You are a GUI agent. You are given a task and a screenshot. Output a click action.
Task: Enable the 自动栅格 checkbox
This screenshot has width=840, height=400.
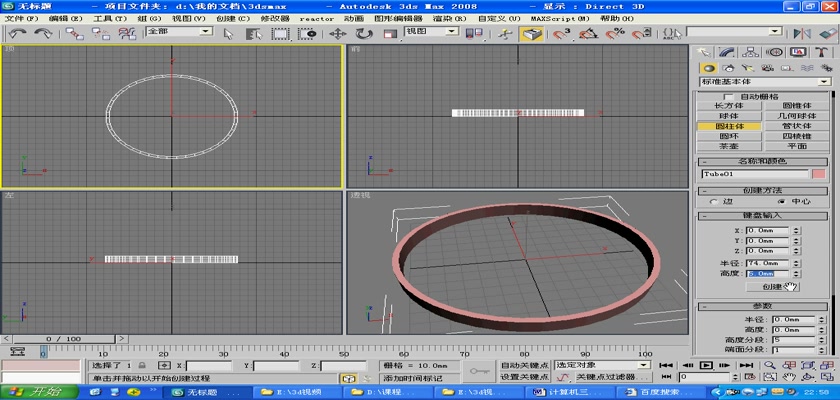coord(728,96)
